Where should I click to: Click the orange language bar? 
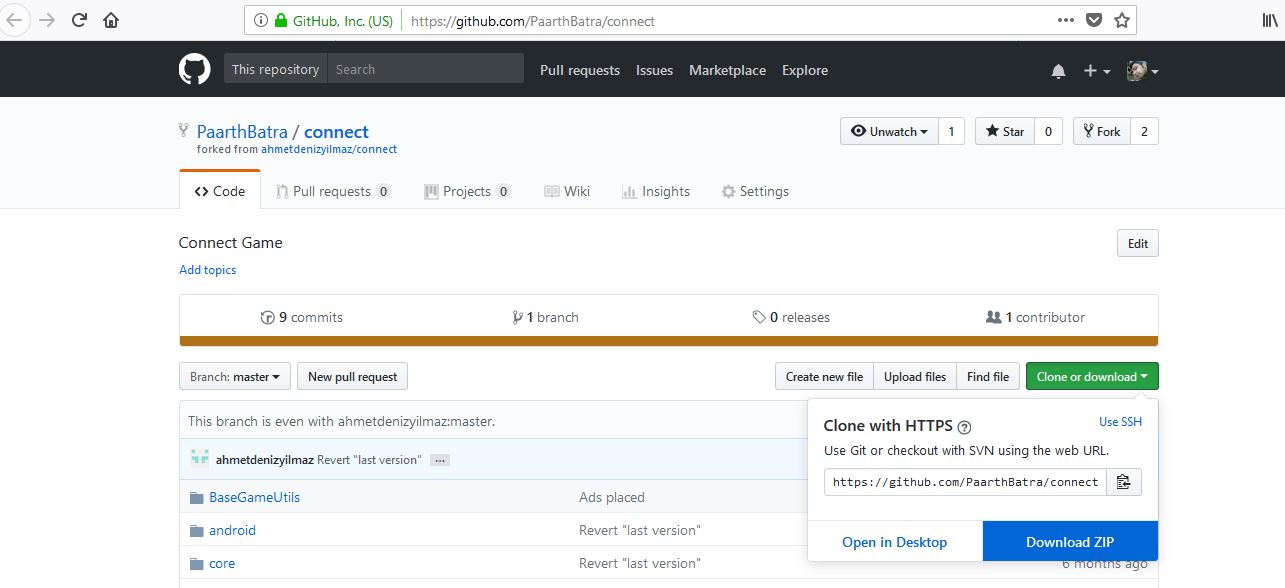pyautogui.click(x=668, y=341)
